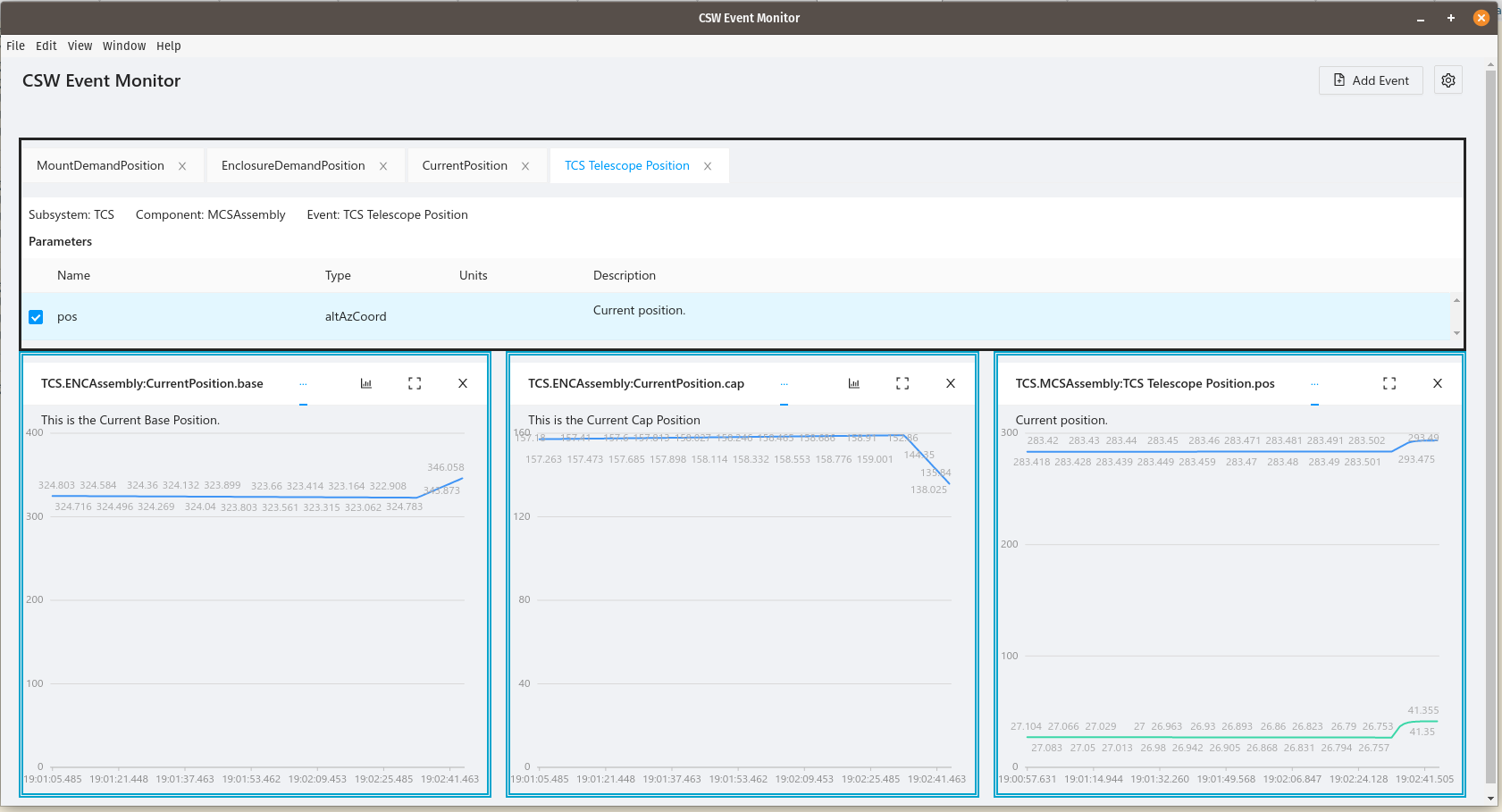Minimize the CSW Event Monitor window
This screenshot has height=812, width=1502.
[x=1421, y=18]
